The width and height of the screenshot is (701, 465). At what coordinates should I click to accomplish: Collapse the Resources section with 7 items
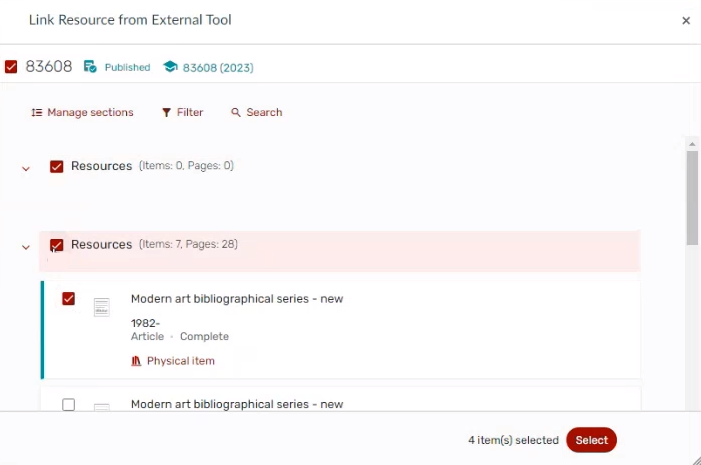click(x=26, y=247)
